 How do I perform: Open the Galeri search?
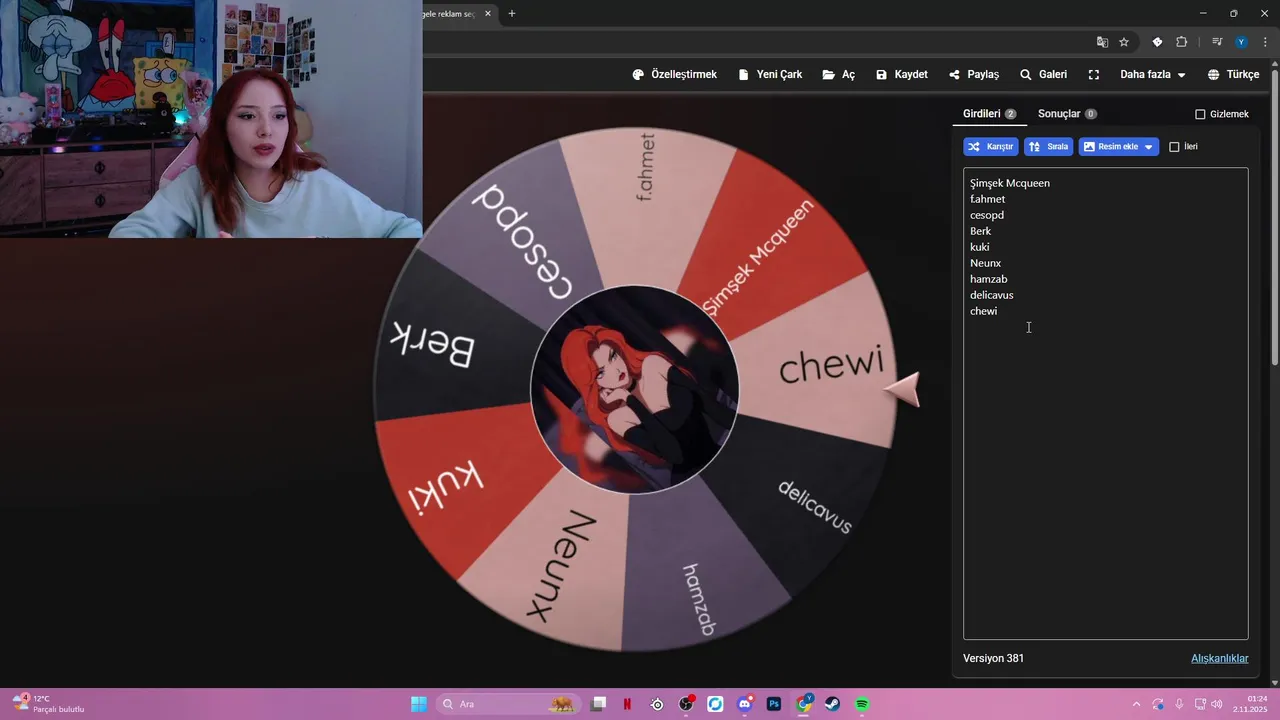pos(1043,75)
